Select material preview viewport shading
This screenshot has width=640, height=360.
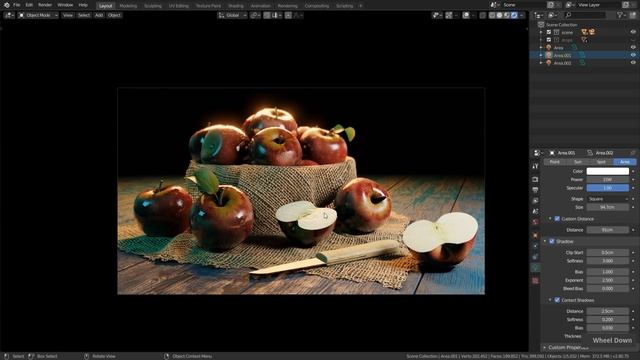click(507, 15)
